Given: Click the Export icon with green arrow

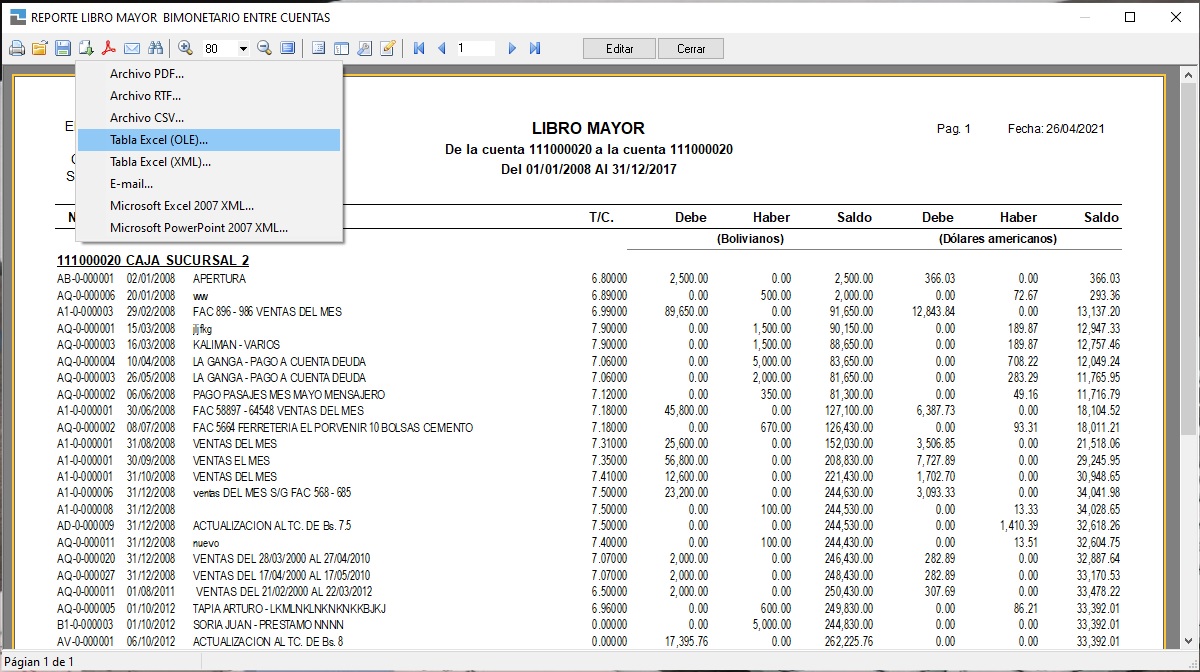Looking at the screenshot, I should [x=85, y=48].
